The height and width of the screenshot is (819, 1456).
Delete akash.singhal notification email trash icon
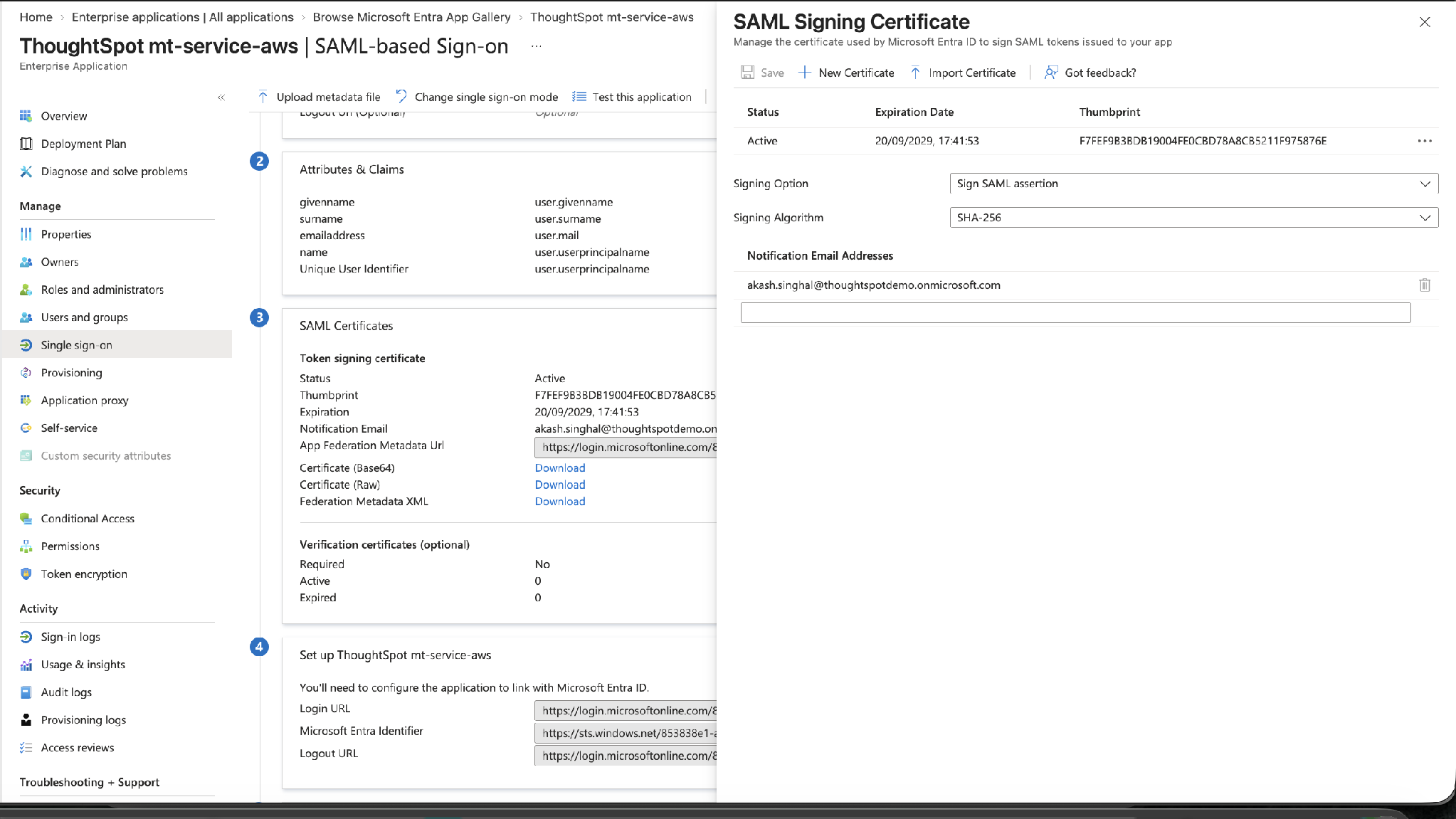coord(1425,285)
